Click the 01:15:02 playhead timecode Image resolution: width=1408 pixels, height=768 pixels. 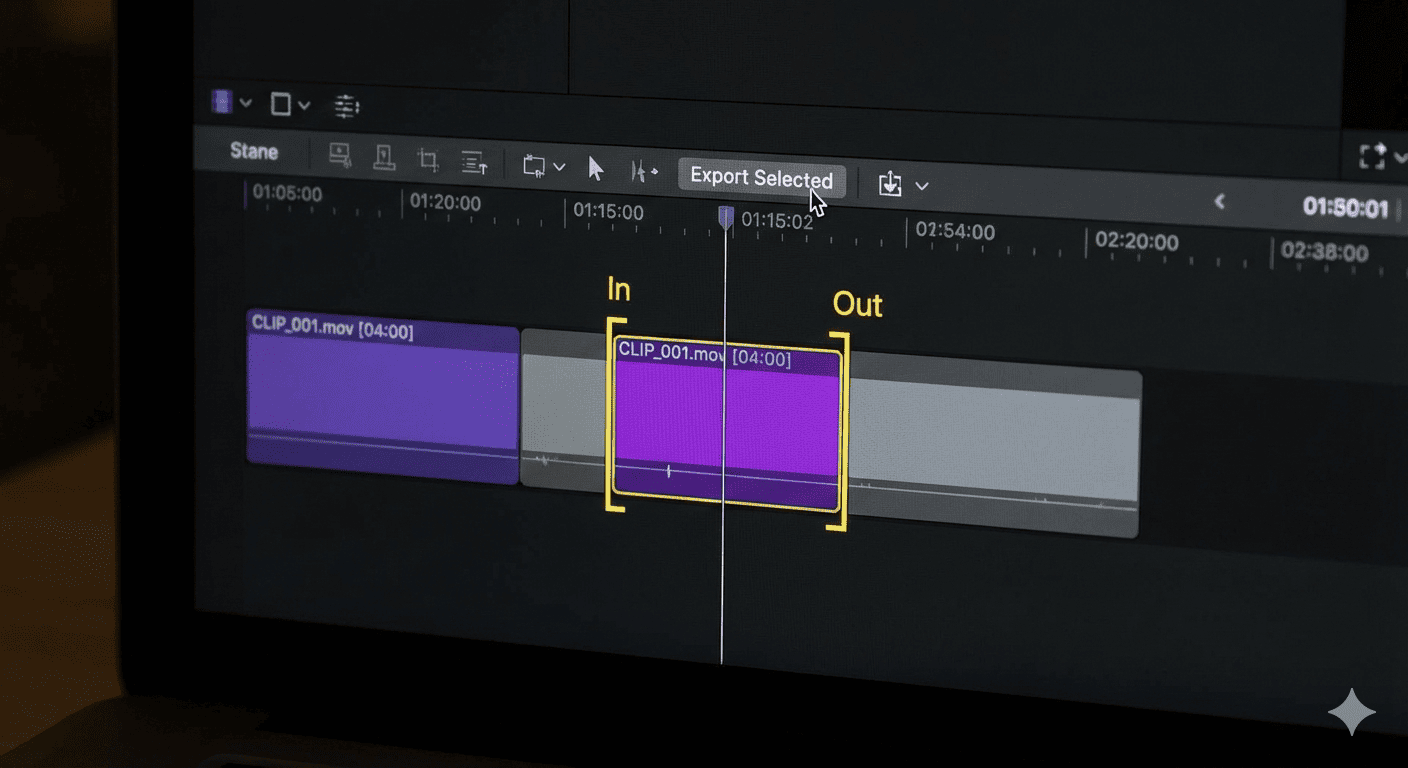click(778, 221)
